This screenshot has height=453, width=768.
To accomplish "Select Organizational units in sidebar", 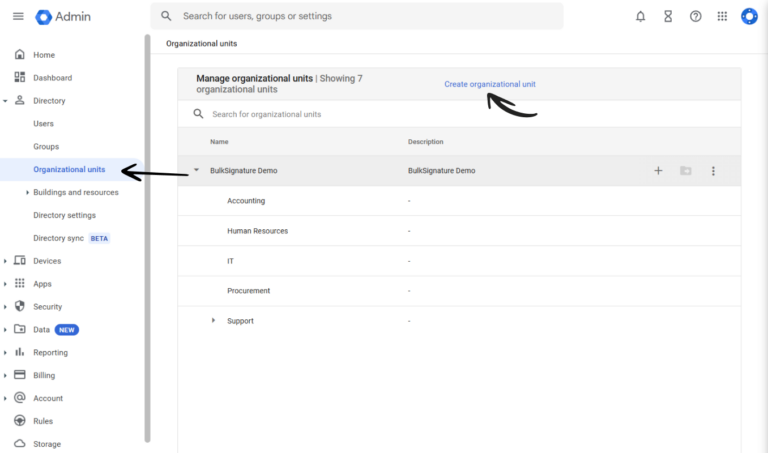I will click(69, 169).
